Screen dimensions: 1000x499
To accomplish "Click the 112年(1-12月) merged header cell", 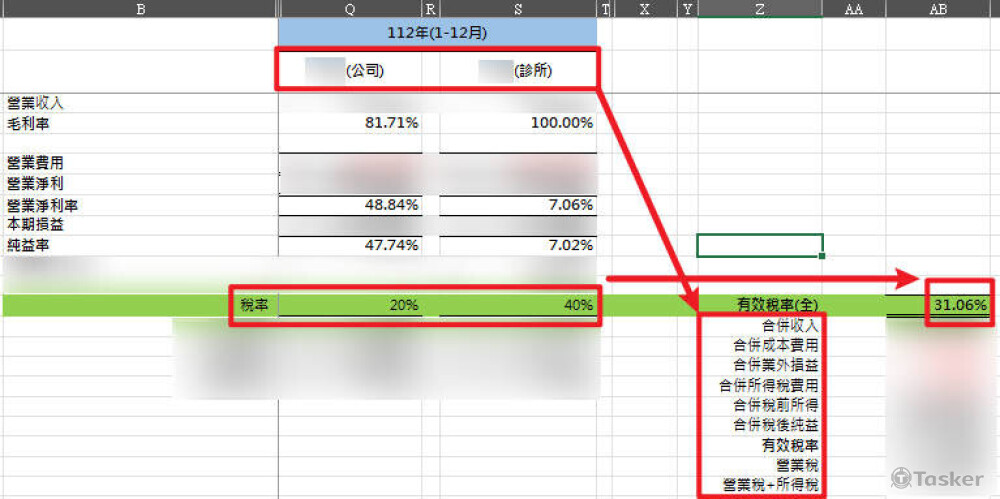I will (438, 32).
